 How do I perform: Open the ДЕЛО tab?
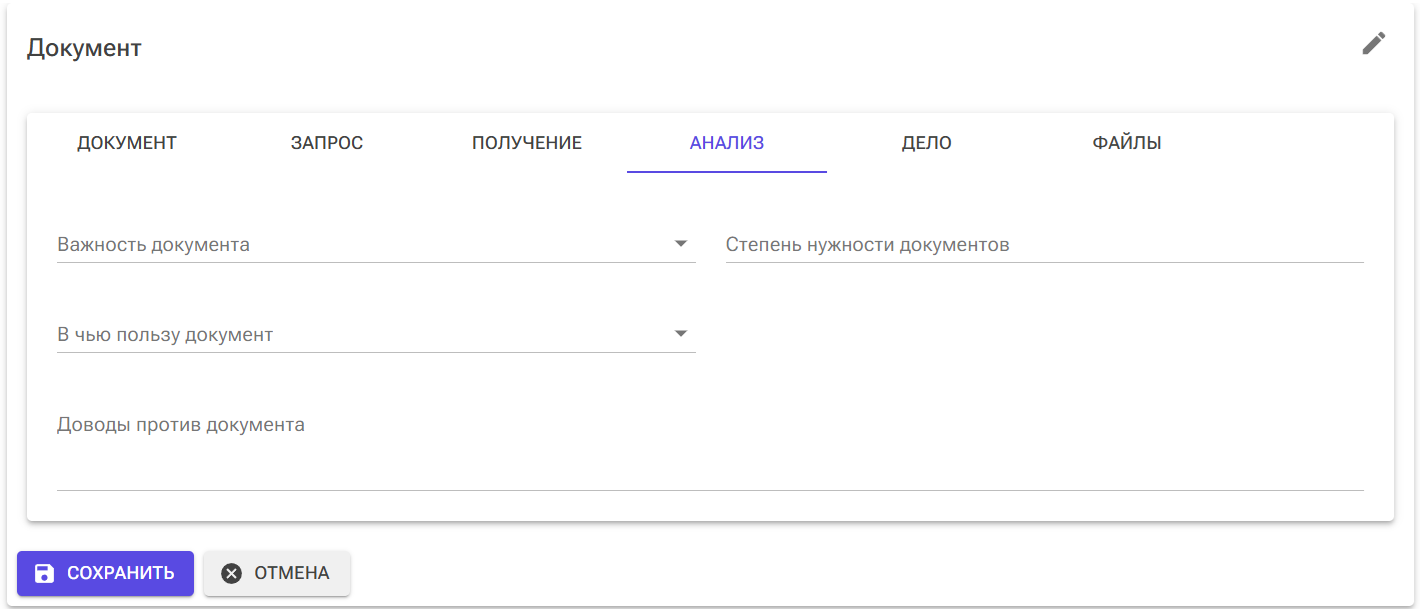(925, 142)
